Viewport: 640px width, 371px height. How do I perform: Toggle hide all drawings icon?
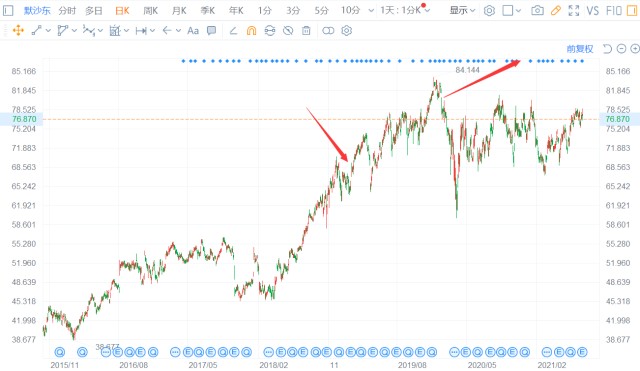coord(288,31)
